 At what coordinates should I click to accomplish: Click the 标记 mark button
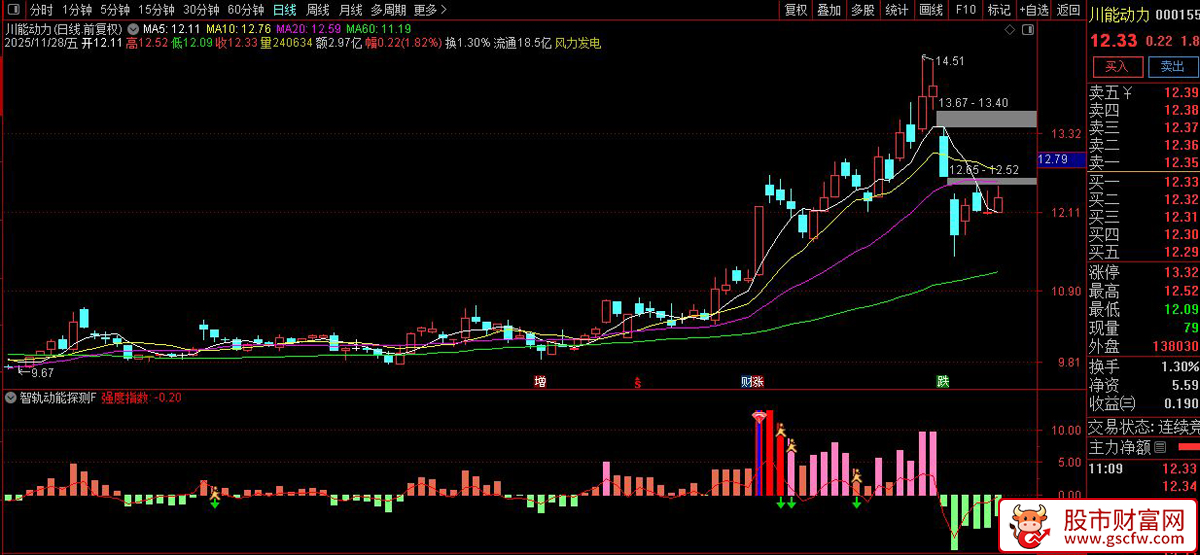click(x=999, y=10)
